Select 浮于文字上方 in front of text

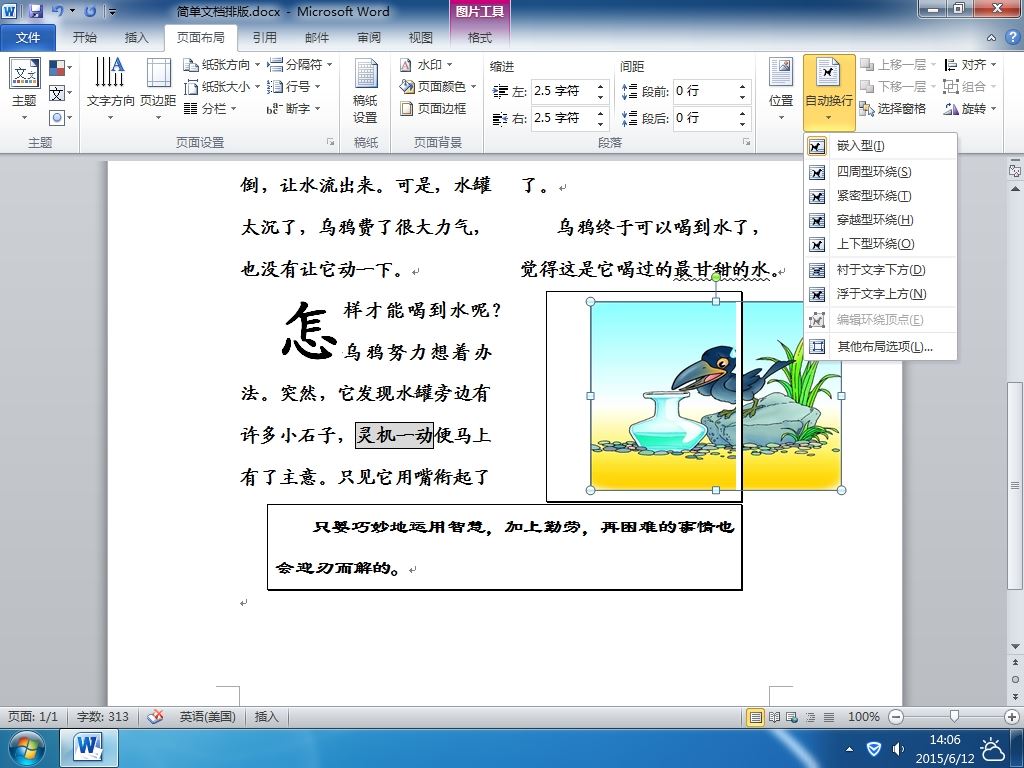[x=880, y=294]
